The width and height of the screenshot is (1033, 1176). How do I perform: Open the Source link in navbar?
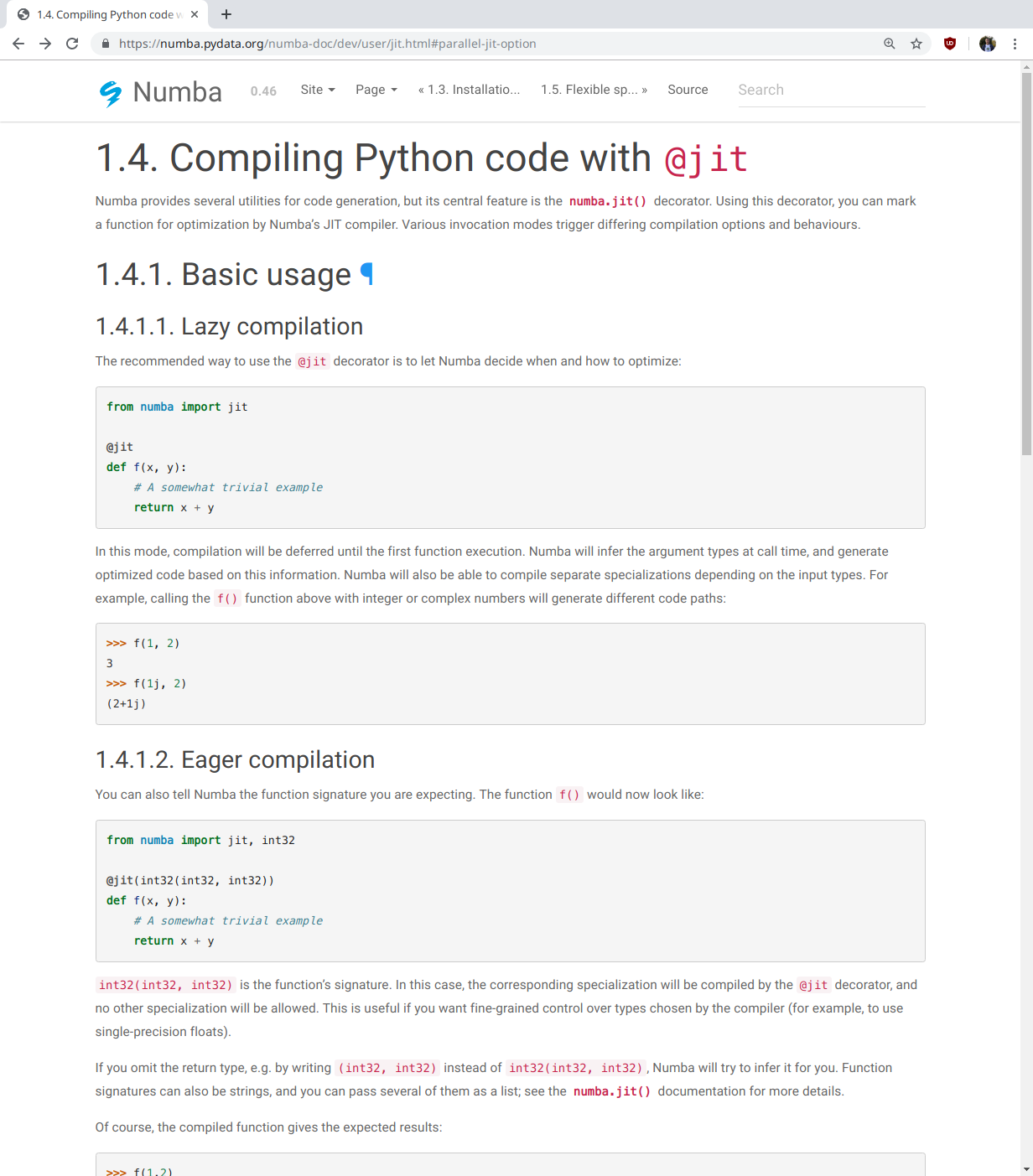tap(688, 90)
